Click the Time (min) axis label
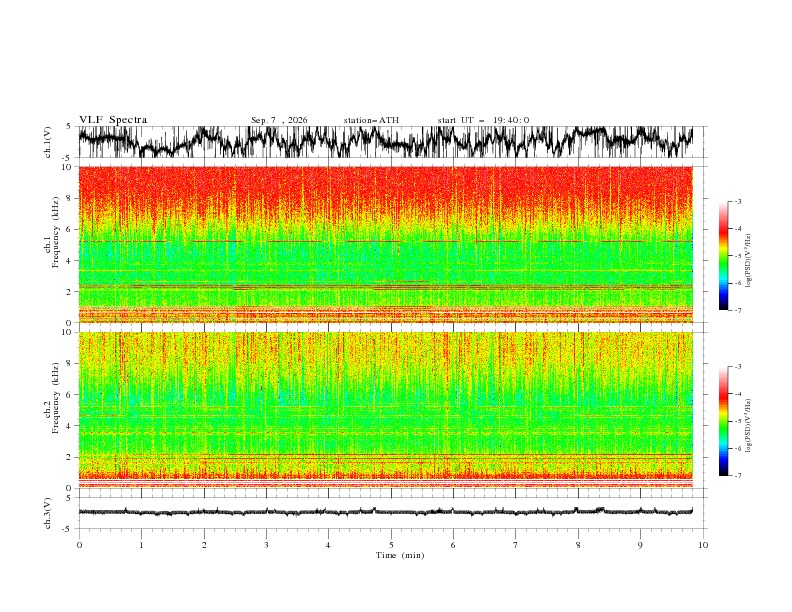 pos(400,555)
